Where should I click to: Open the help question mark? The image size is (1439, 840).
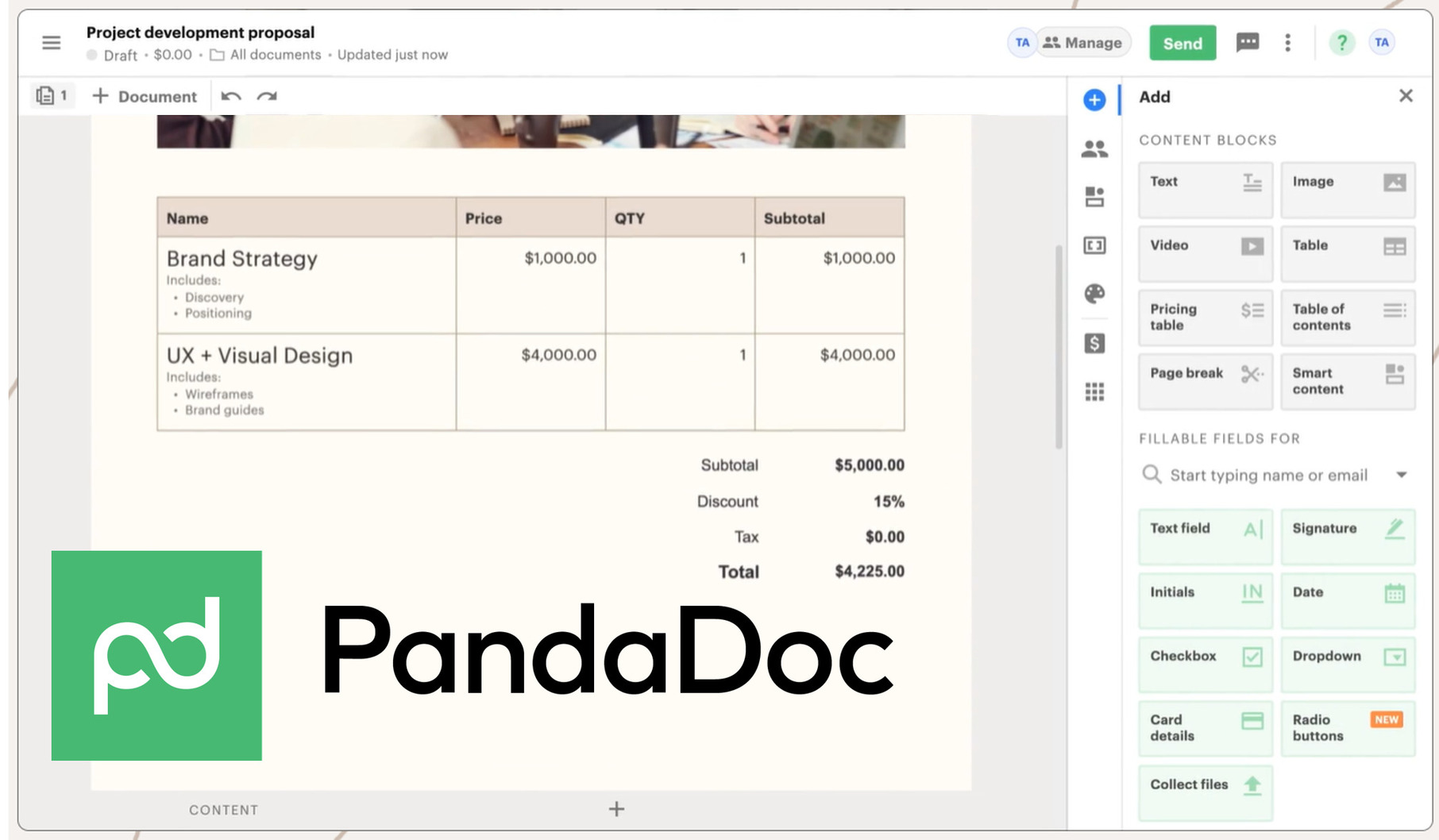pyautogui.click(x=1341, y=43)
